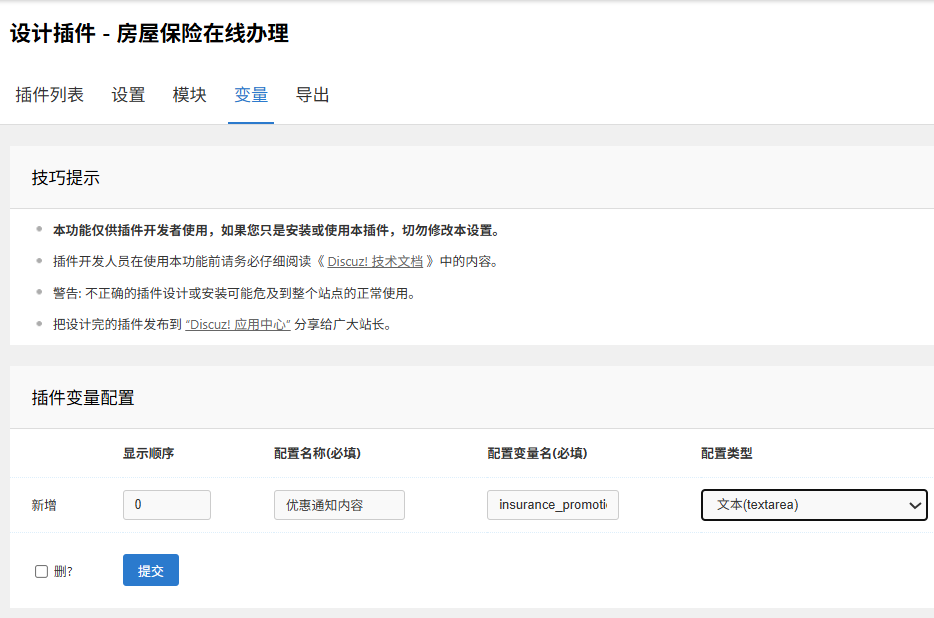The image size is (934, 618).
Task: Go to the 模块 tab
Action: tap(190, 95)
